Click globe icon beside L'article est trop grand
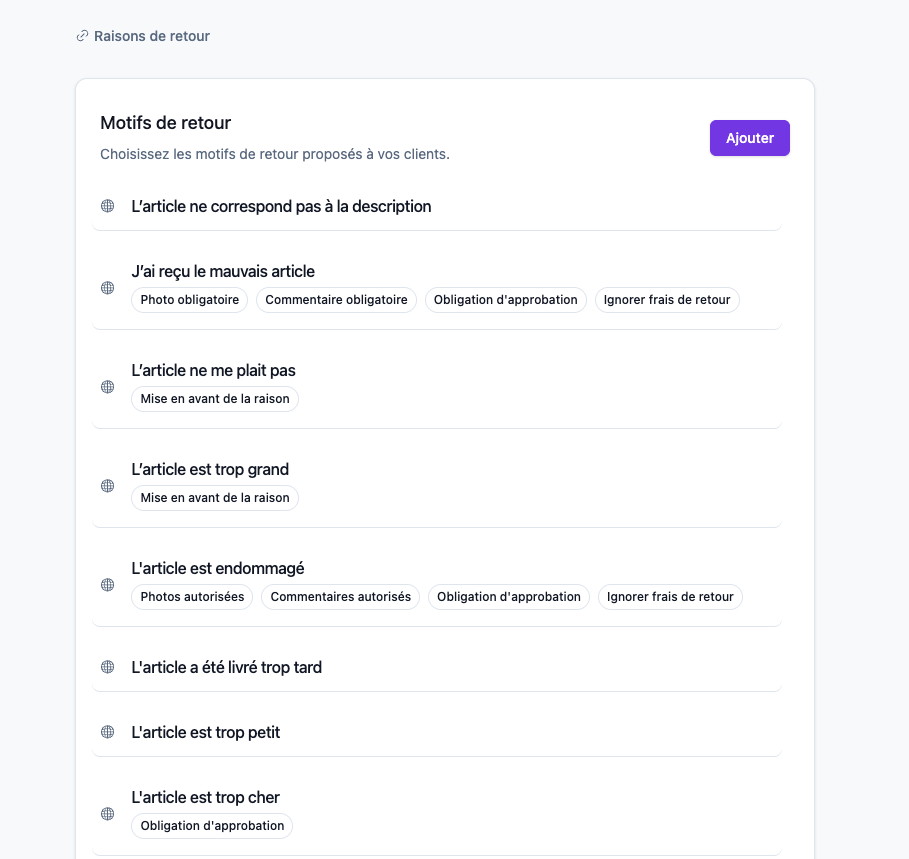Image resolution: width=909 pixels, height=859 pixels. click(107, 486)
